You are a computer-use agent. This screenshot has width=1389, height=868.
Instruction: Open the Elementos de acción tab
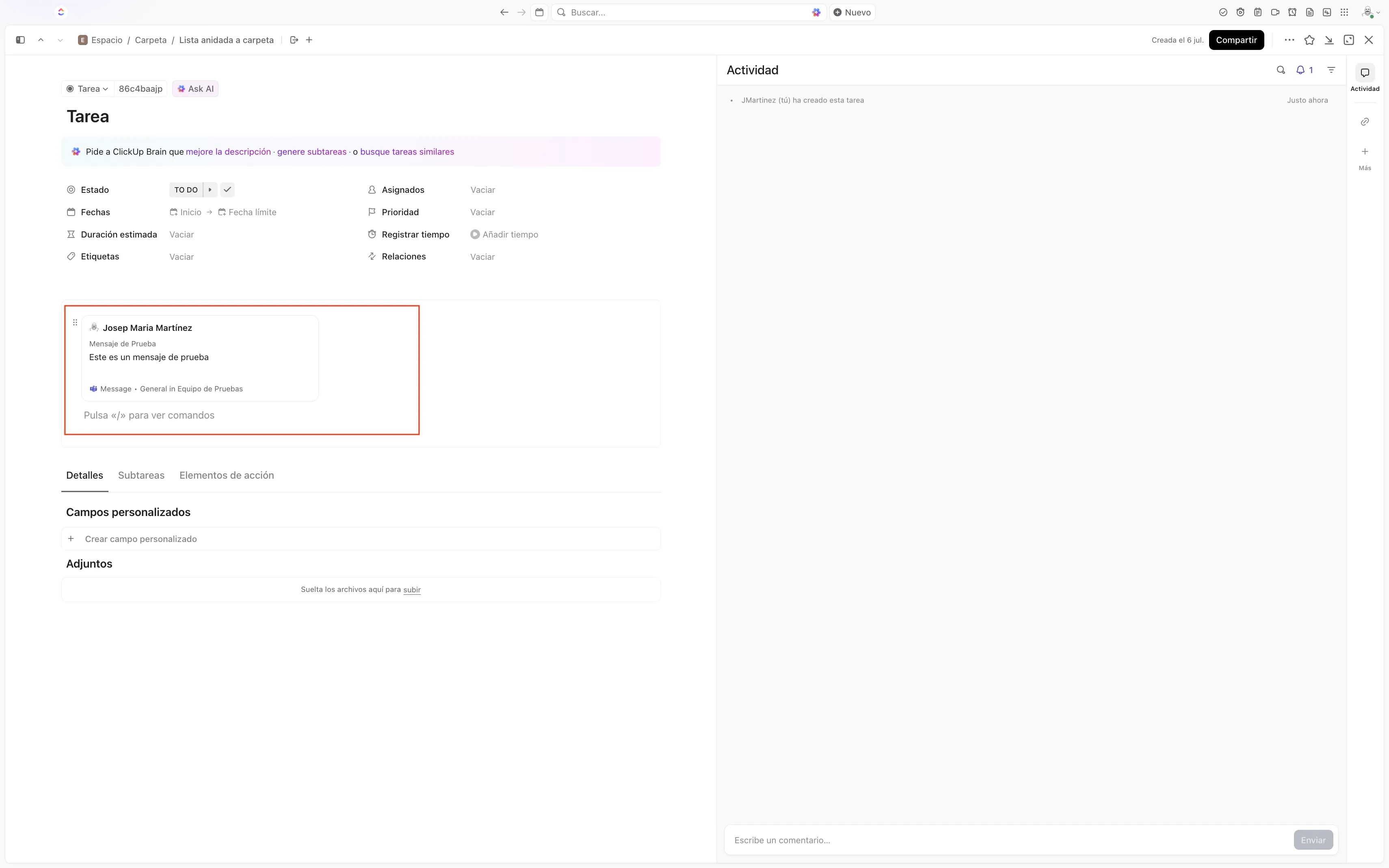[226, 475]
